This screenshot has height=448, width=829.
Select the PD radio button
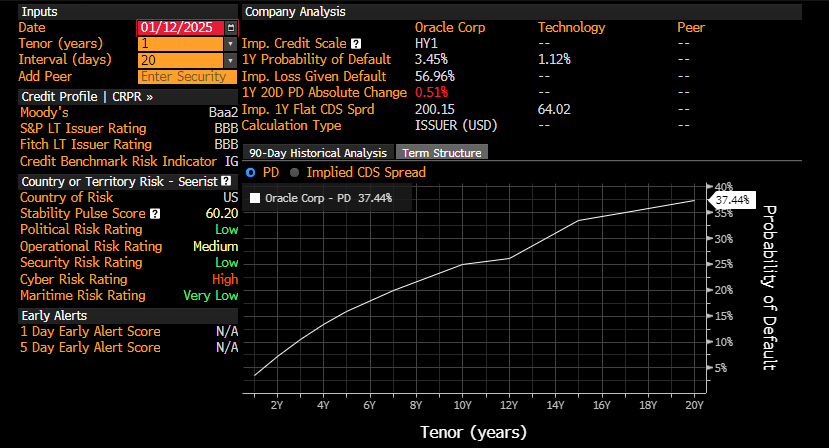251,172
